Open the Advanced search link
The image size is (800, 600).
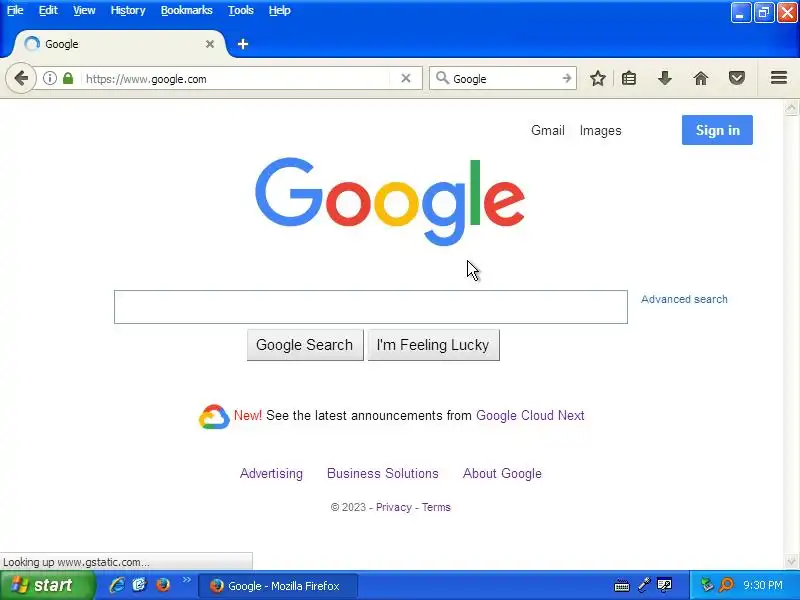[684, 299]
